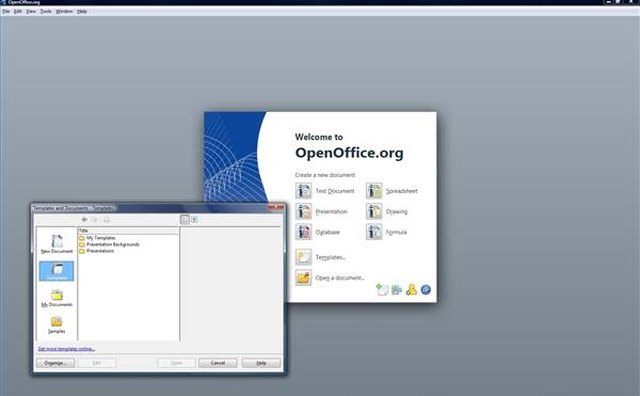Open the Help menu in the menu bar

[x=82, y=11]
